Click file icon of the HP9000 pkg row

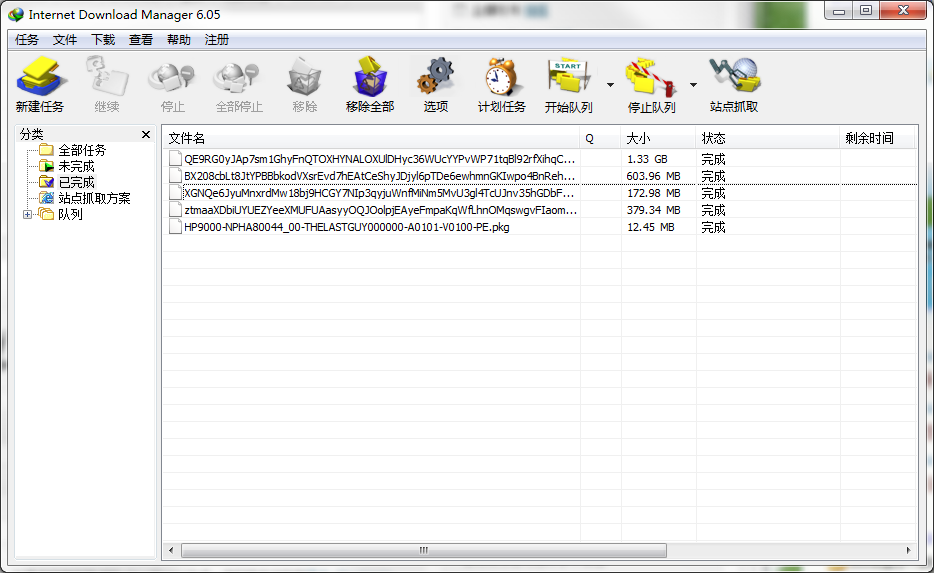[x=175, y=226]
